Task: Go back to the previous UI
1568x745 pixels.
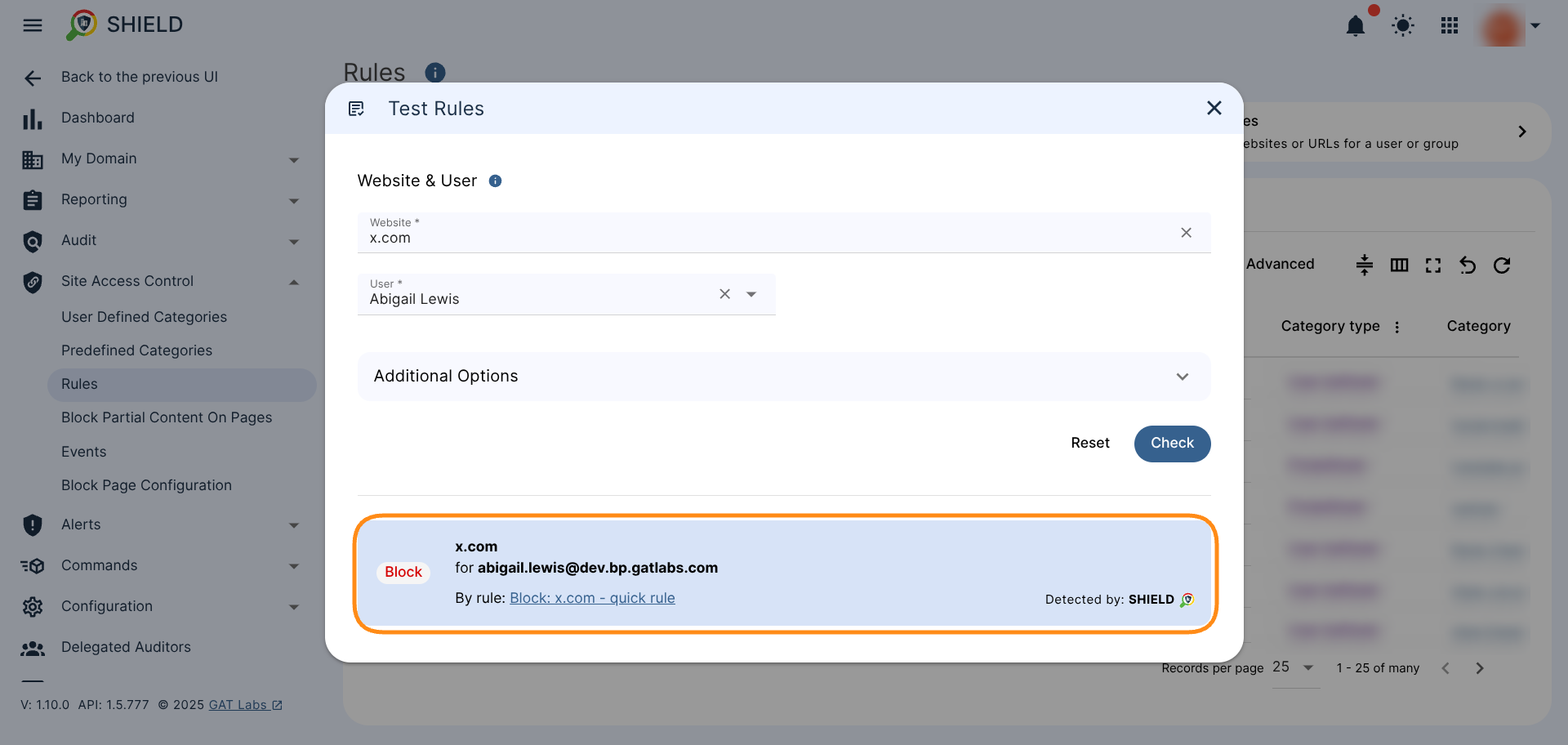Action: point(139,77)
